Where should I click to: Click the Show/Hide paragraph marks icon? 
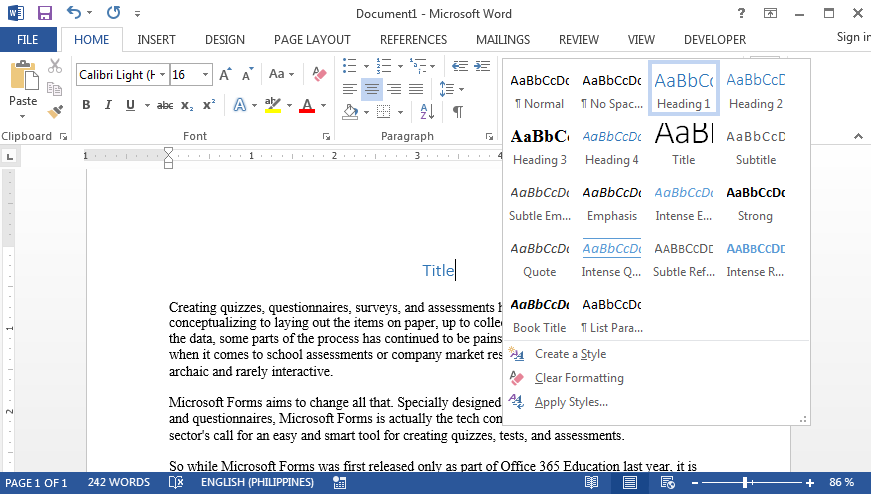point(458,112)
